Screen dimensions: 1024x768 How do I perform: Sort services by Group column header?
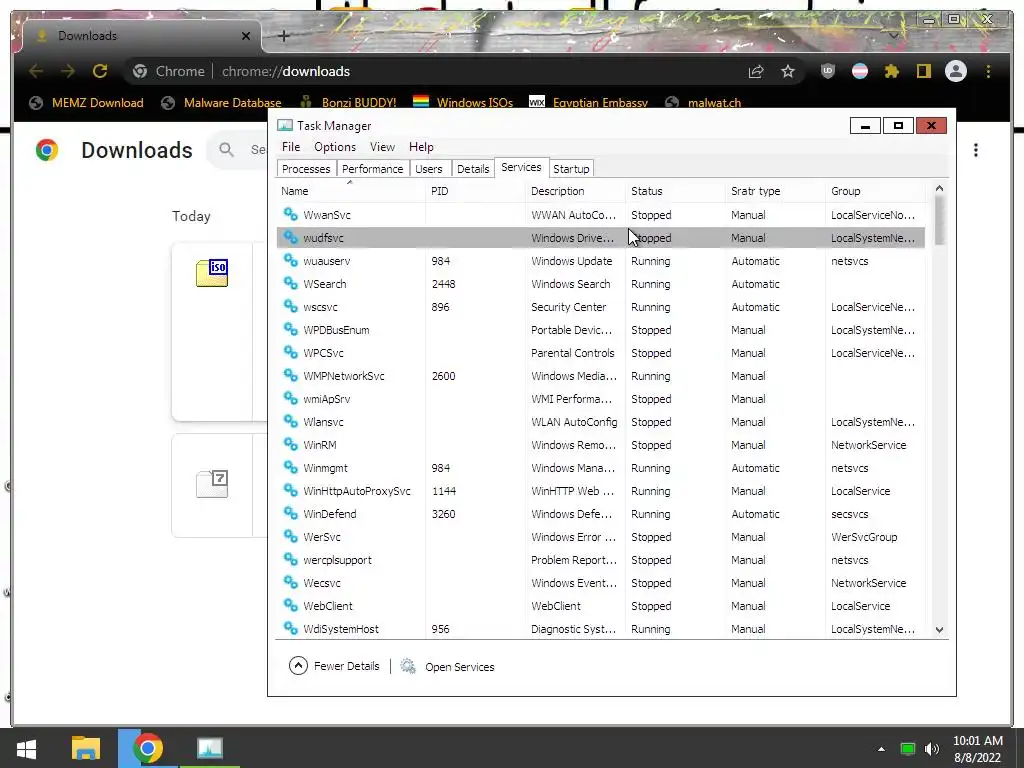point(876,191)
